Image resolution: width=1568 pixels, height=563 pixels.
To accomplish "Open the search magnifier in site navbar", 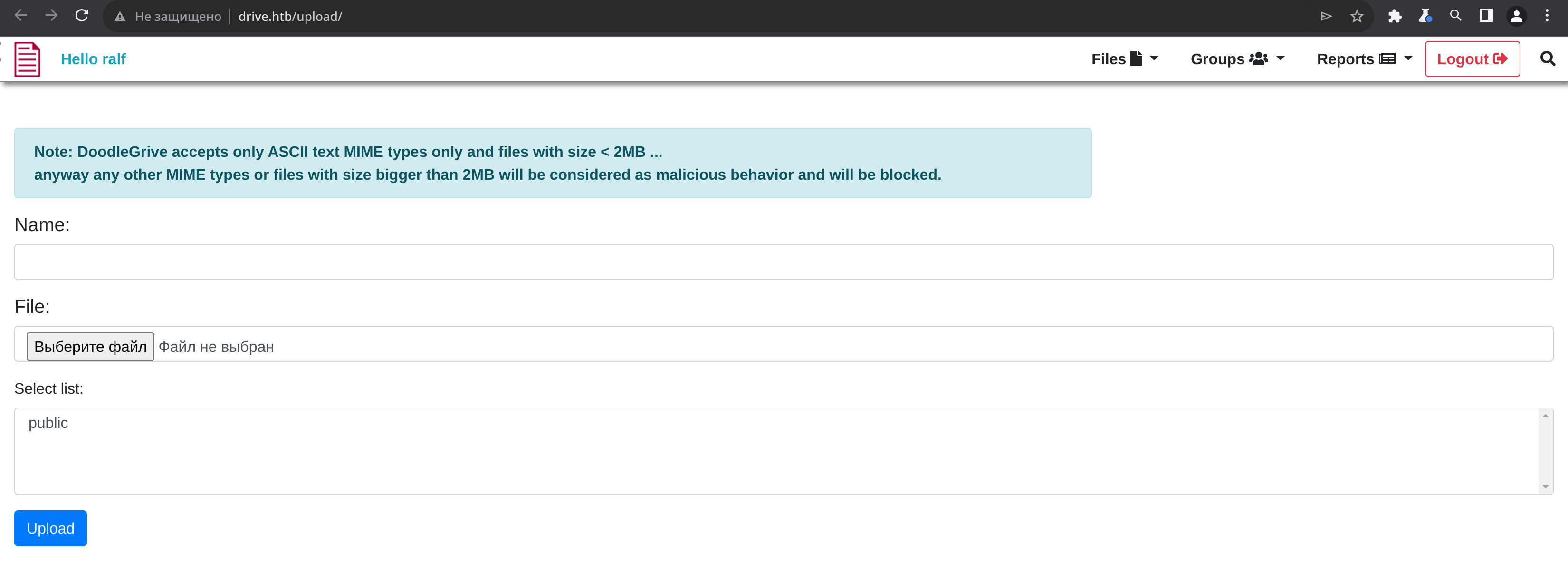I will 1547,59.
